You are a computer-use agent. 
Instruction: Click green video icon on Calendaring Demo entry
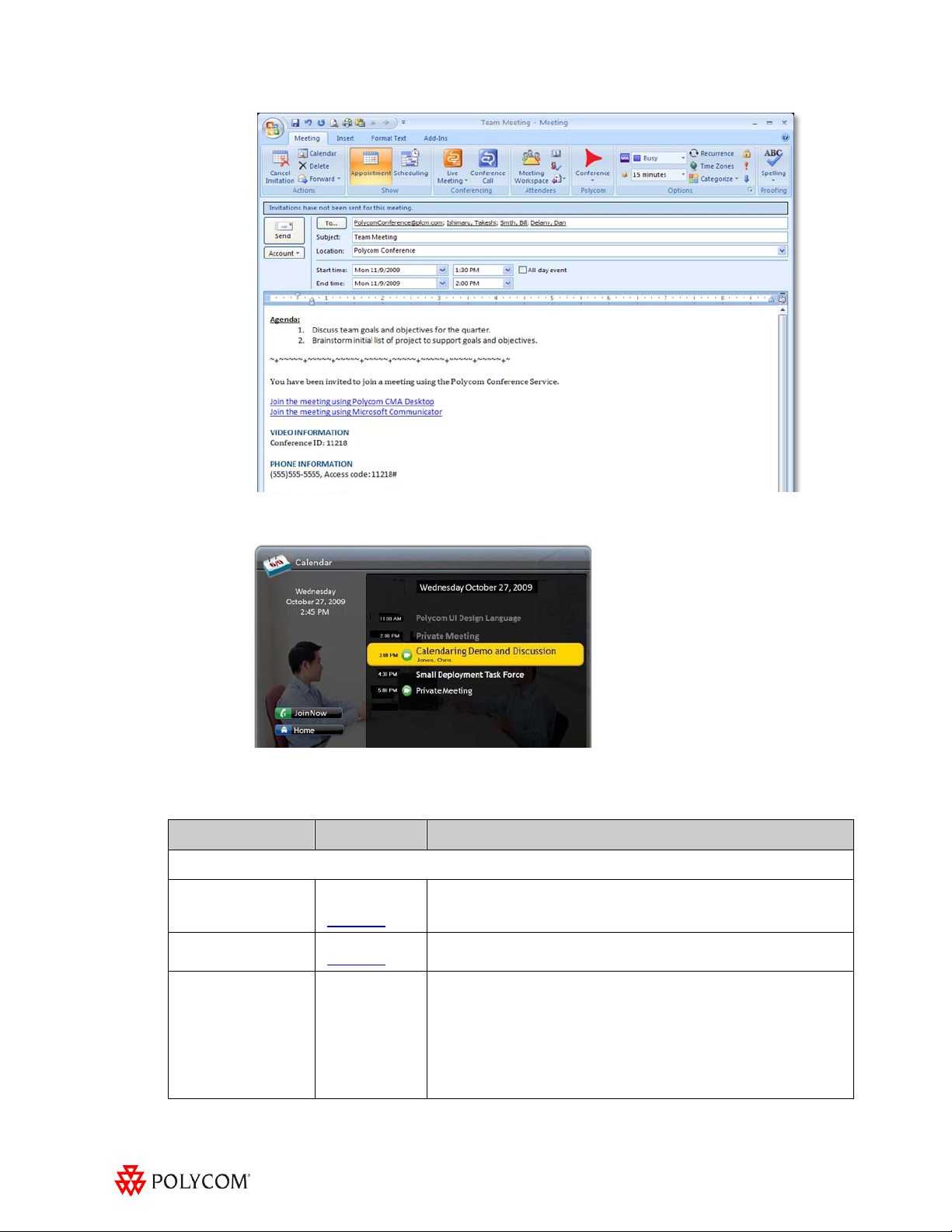406,654
